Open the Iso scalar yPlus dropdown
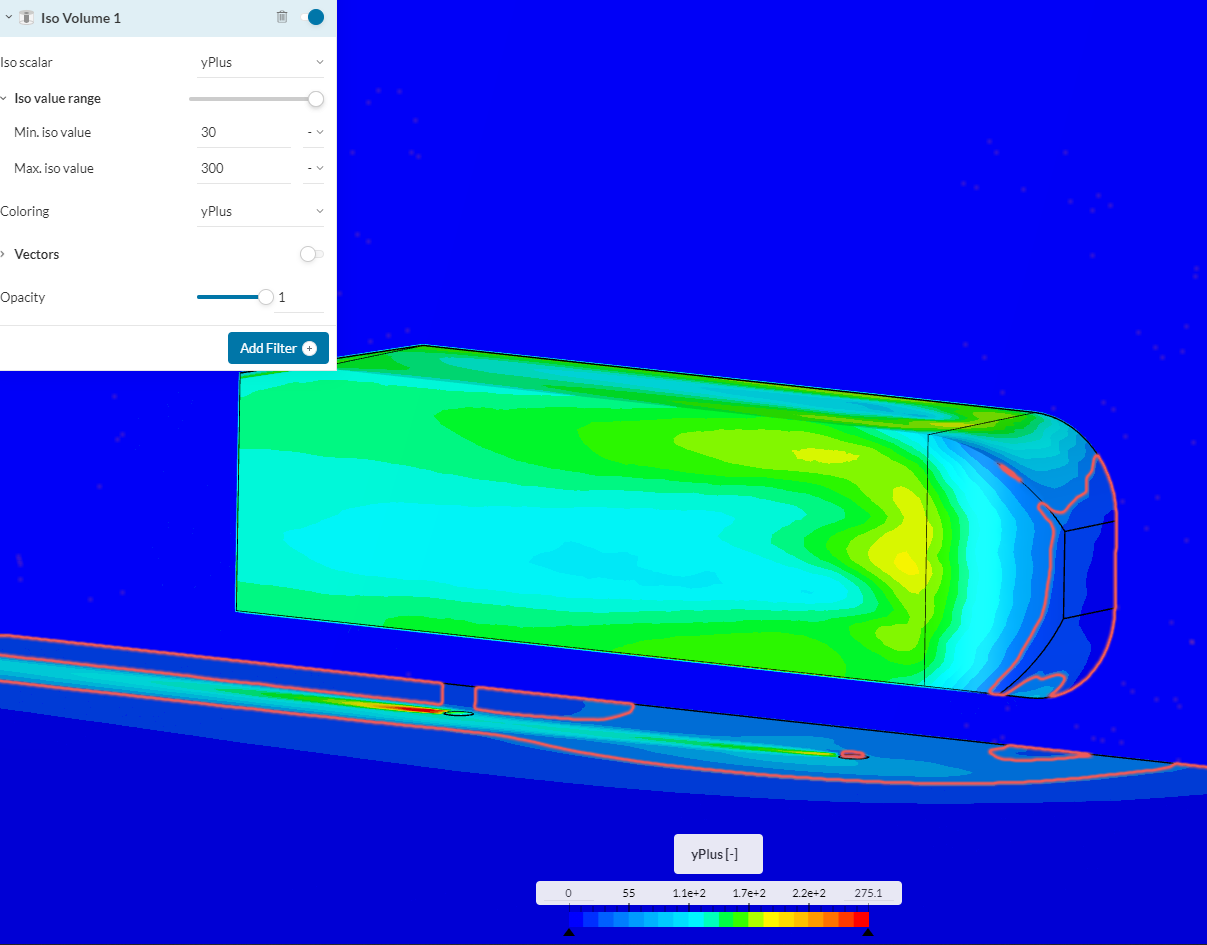The image size is (1207, 945). [261, 62]
